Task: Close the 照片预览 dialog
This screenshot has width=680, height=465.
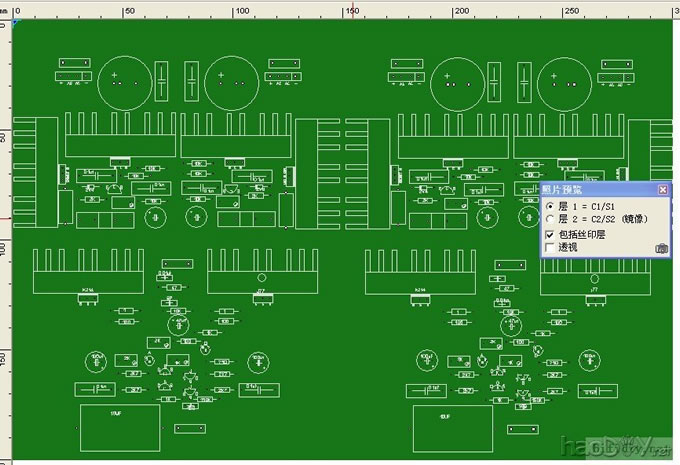Action: [x=662, y=189]
